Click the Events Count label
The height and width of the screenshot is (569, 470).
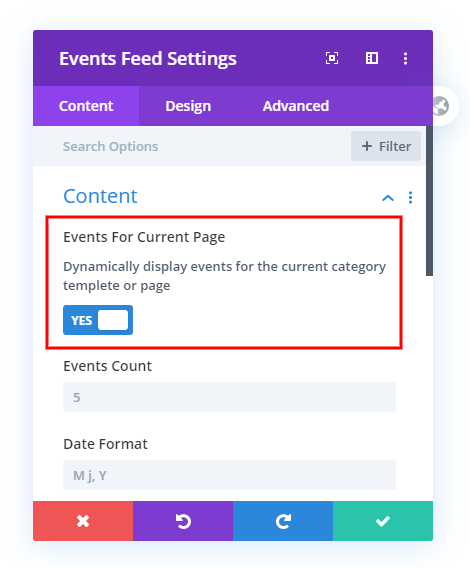[107, 366]
